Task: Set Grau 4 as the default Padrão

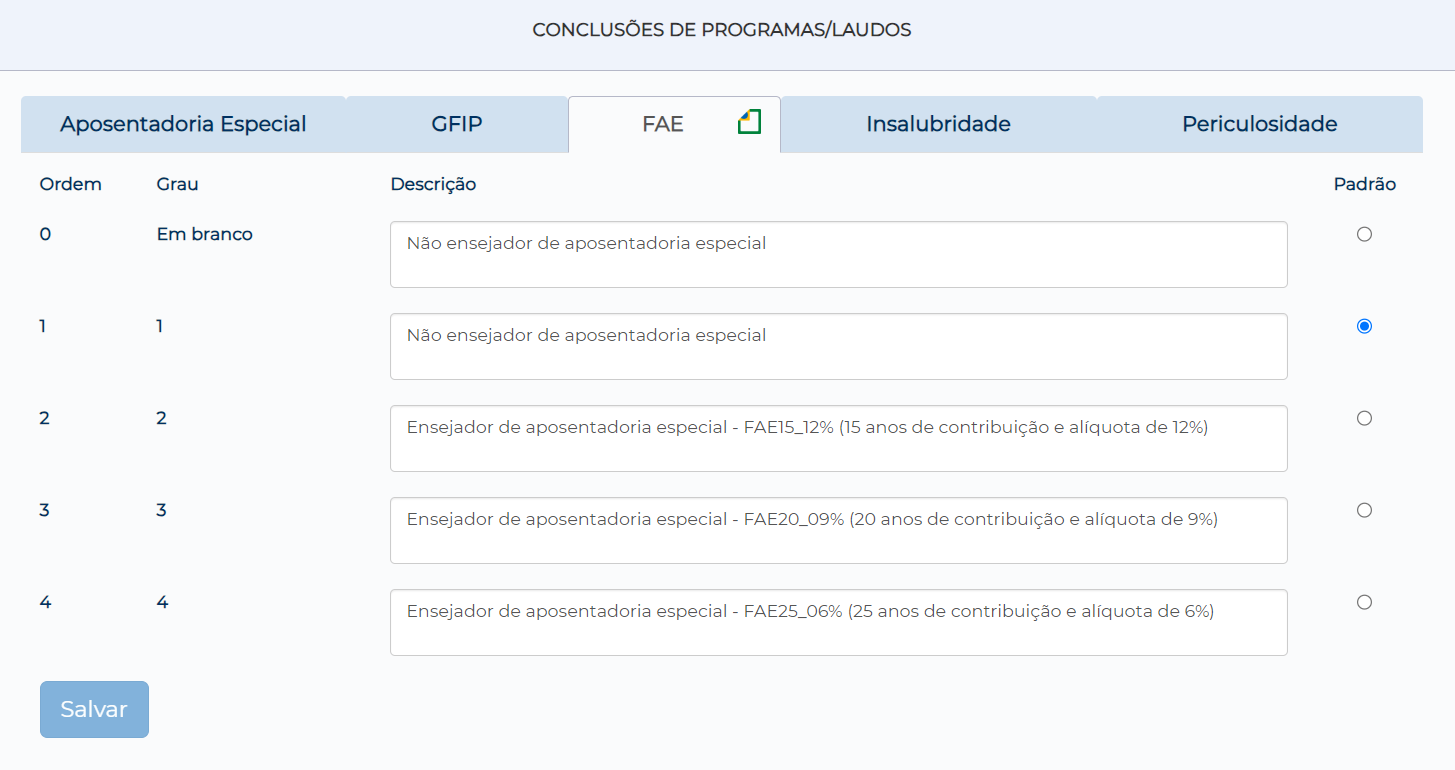Action: [x=1364, y=602]
